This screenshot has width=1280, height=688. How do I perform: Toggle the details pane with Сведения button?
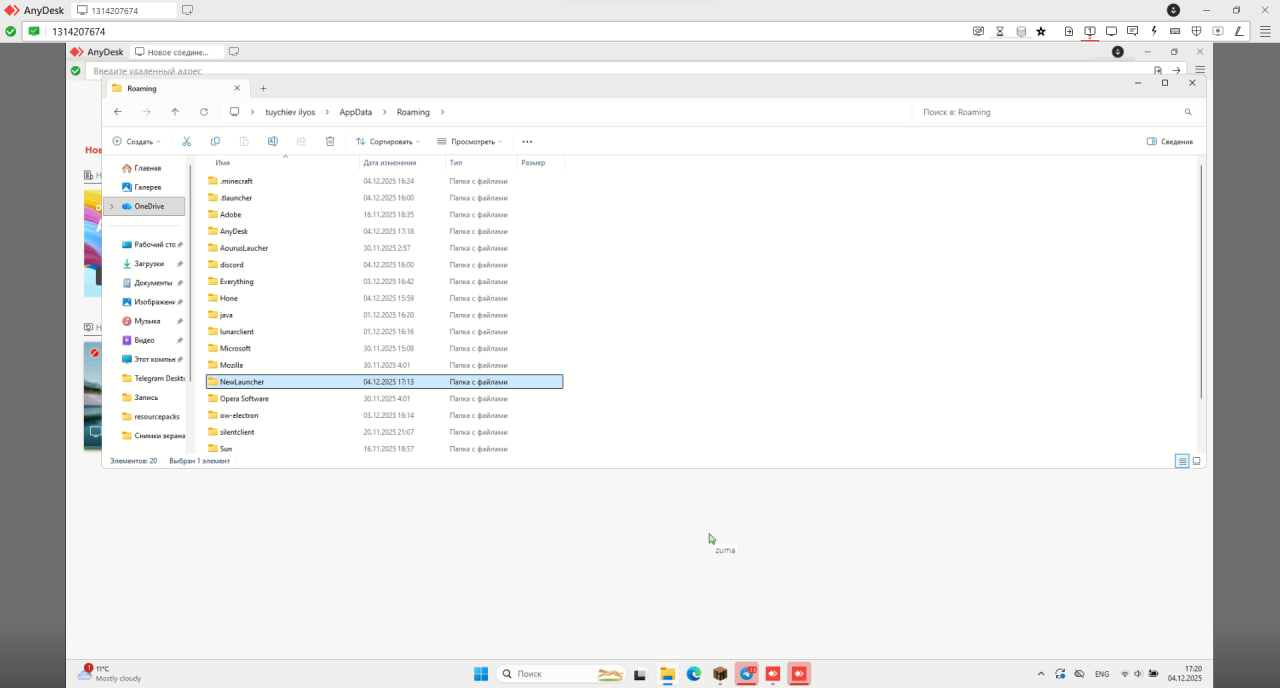(x=1169, y=142)
